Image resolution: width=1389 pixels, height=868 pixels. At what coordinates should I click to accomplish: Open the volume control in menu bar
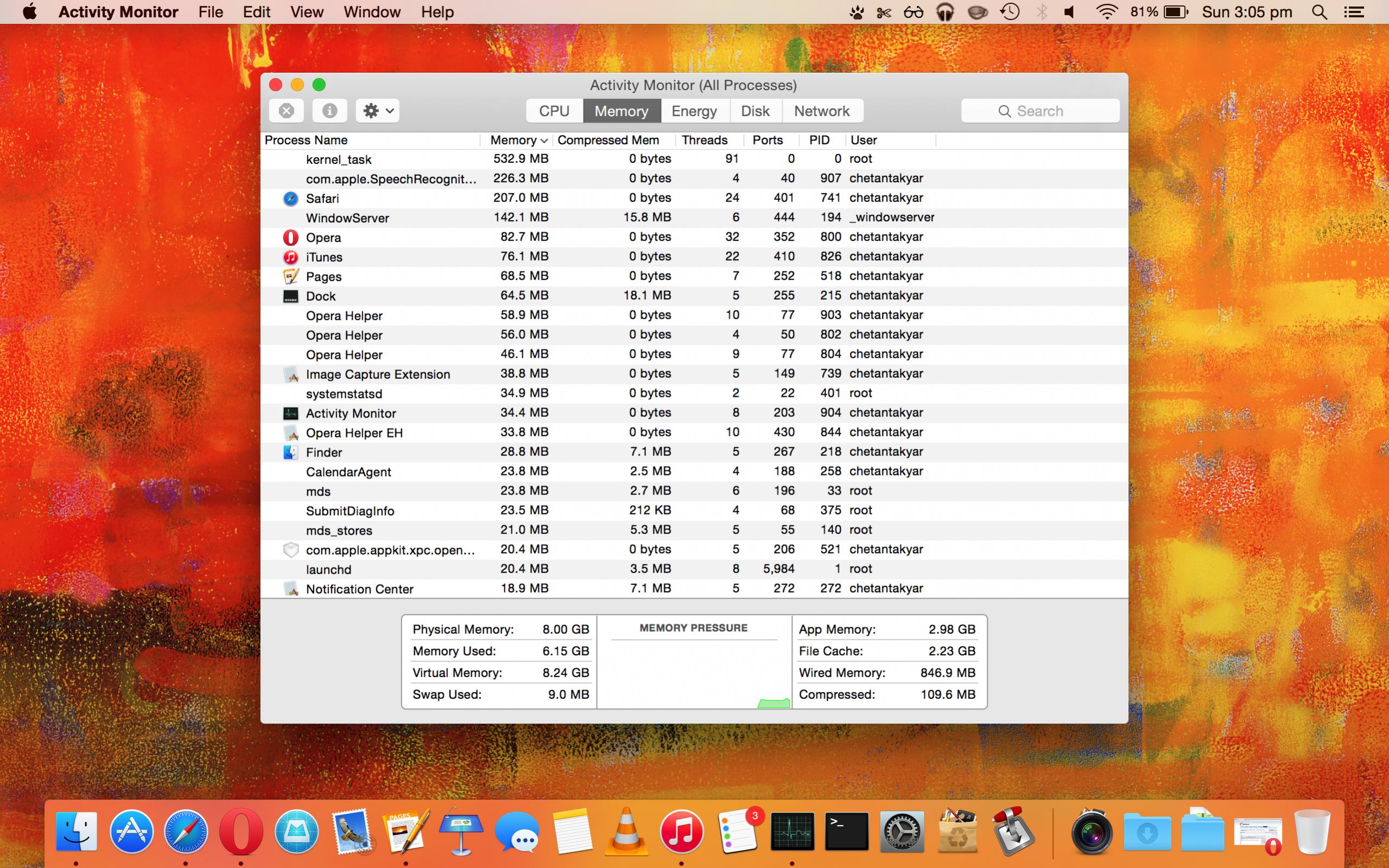click(x=1069, y=12)
